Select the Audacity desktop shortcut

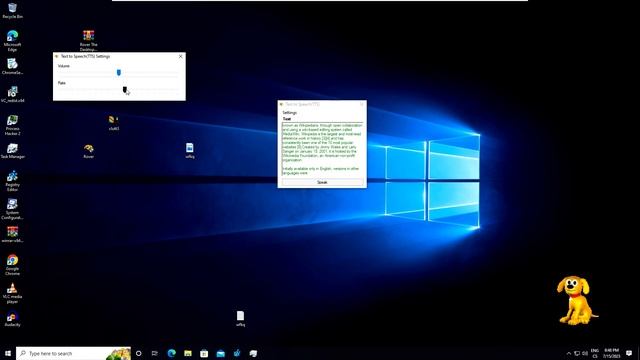pos(12,318)
